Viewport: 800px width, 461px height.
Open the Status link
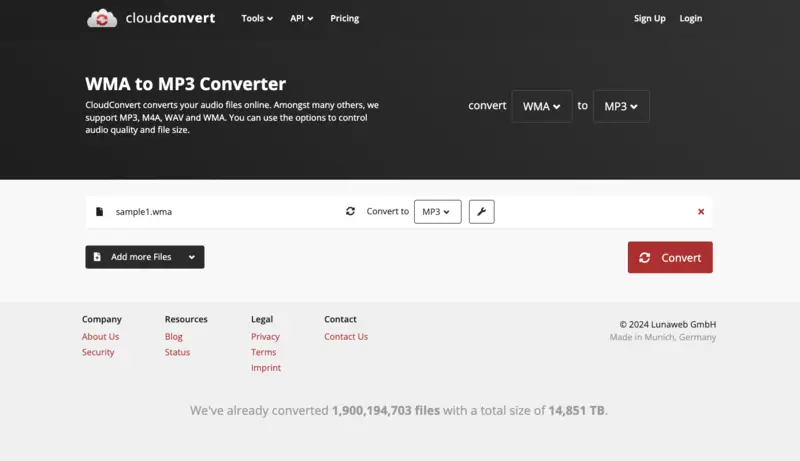tap(177, 352)
